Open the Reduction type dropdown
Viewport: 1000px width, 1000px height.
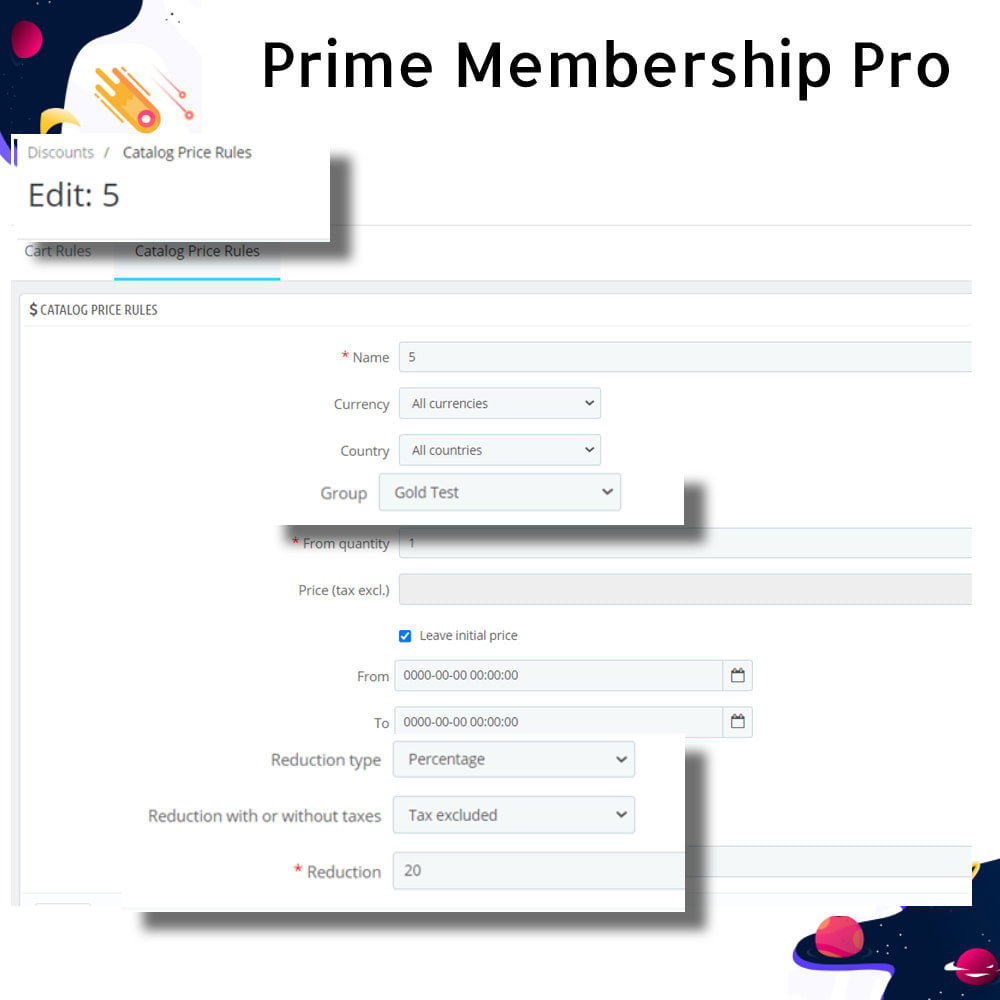pyautogui.click(x=513, y=759)
